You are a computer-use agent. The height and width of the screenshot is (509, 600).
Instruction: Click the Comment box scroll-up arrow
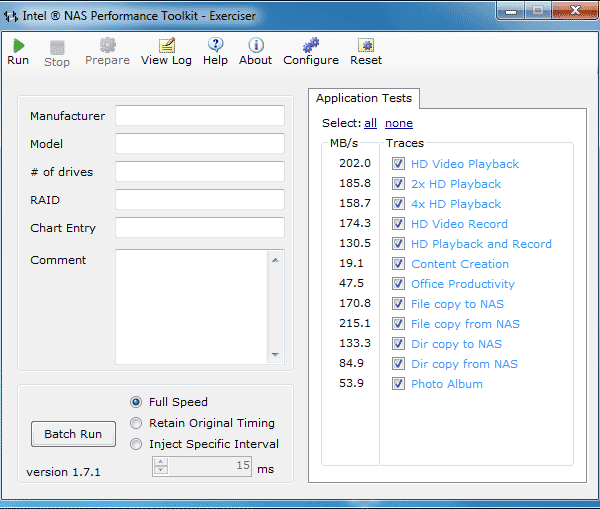point(275,260)
